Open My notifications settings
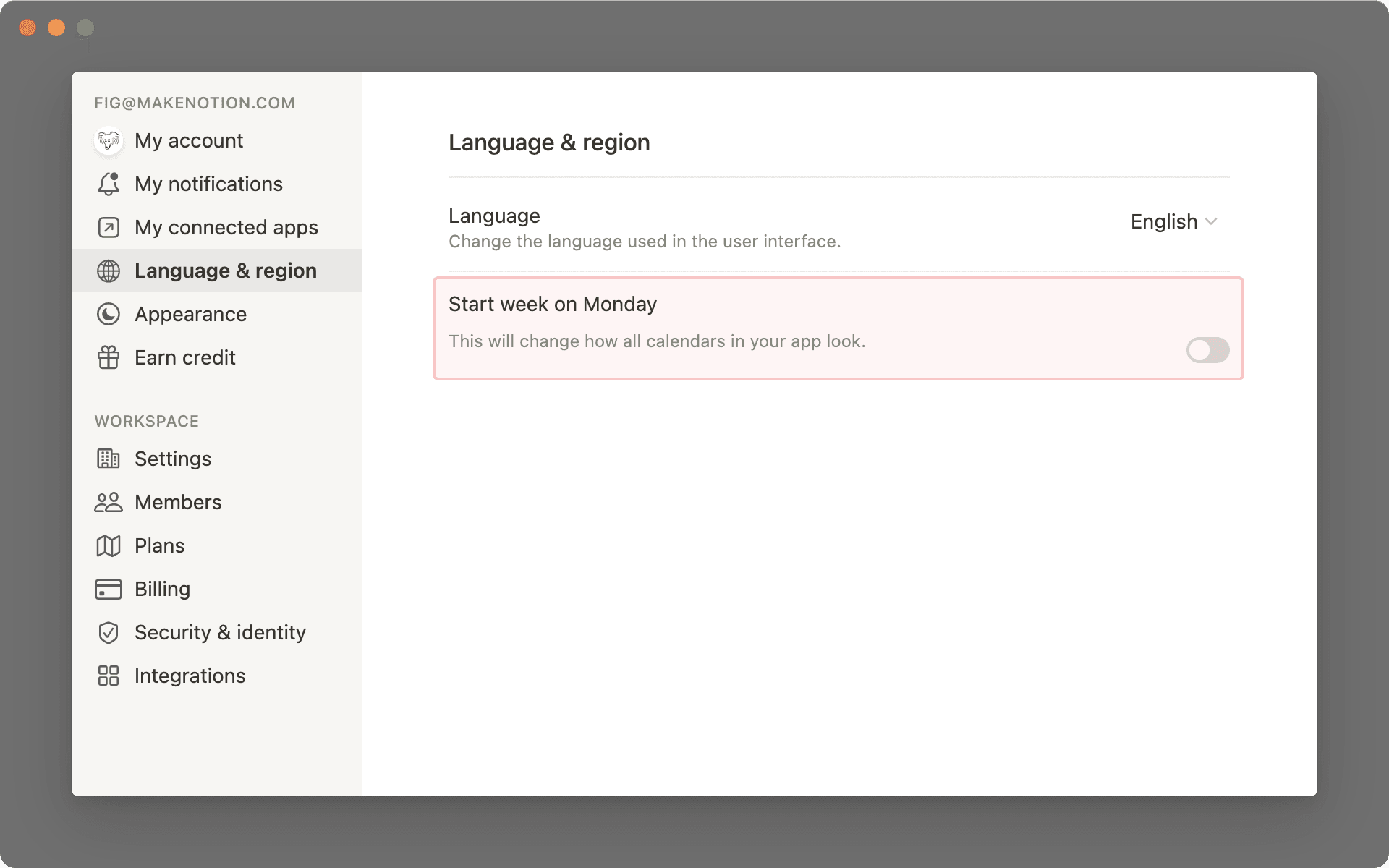The height and width of the screenshot is (868, 1389). [208, 184]
